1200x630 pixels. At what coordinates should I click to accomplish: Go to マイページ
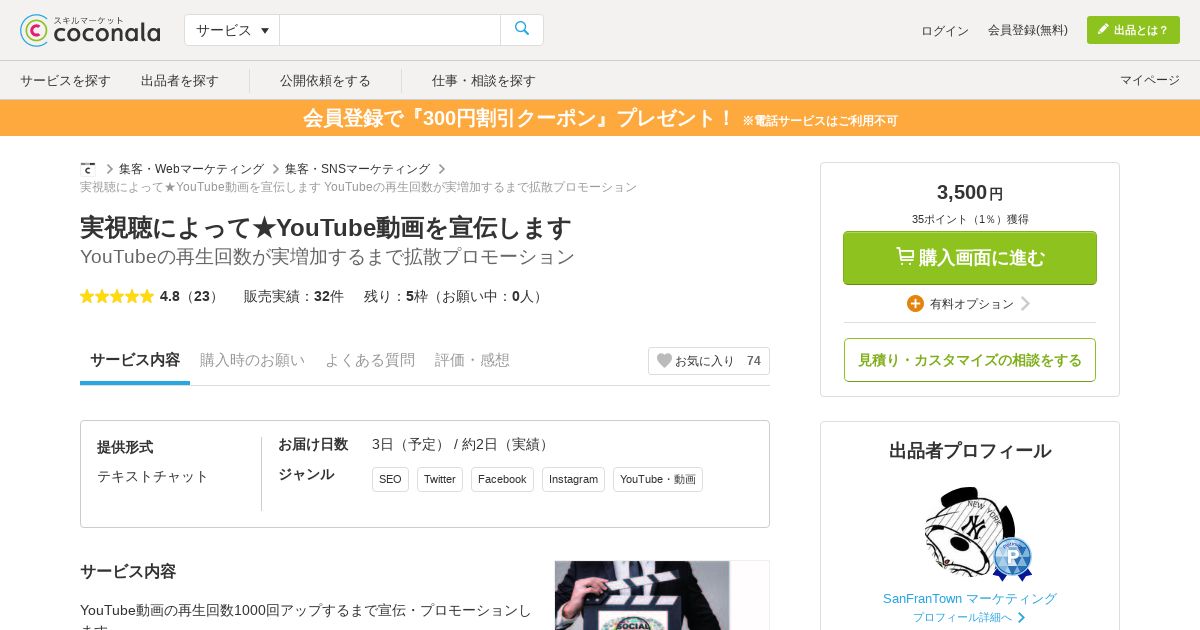tap(1150, 80)
